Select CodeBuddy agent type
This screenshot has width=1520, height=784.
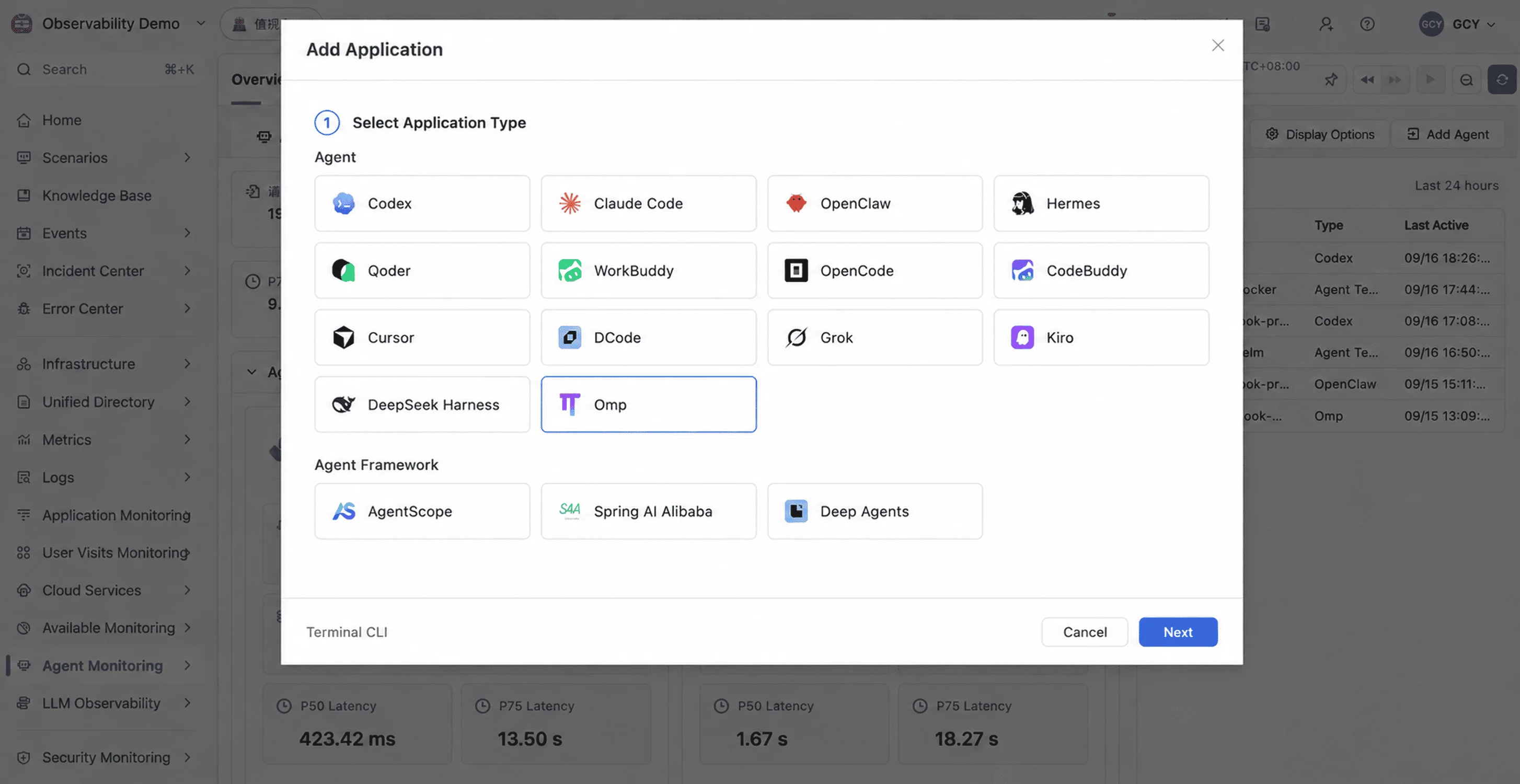(x=1101, y=270)
